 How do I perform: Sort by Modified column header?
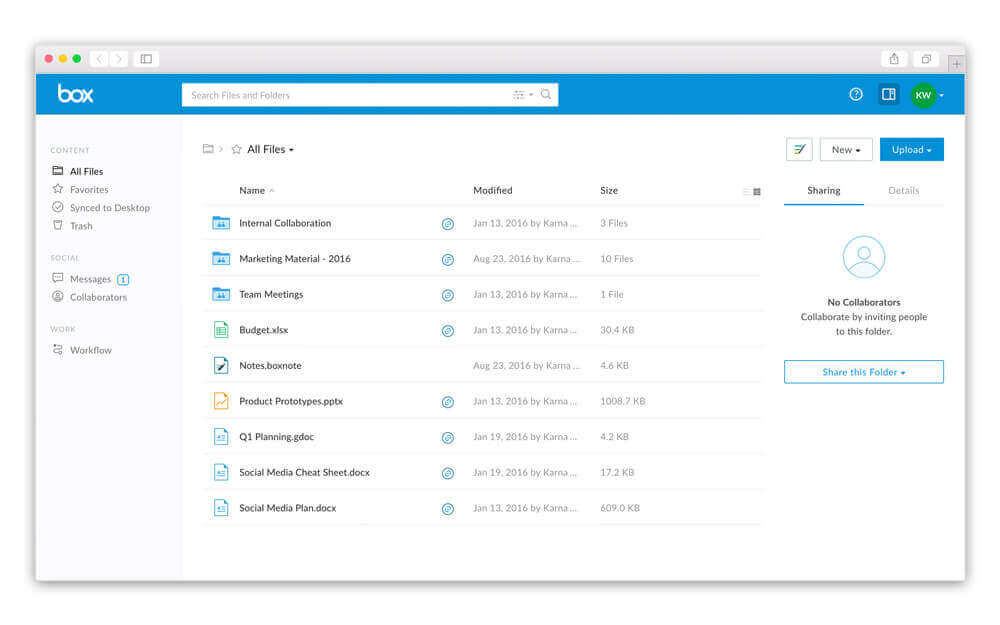(x=492, y=190)
